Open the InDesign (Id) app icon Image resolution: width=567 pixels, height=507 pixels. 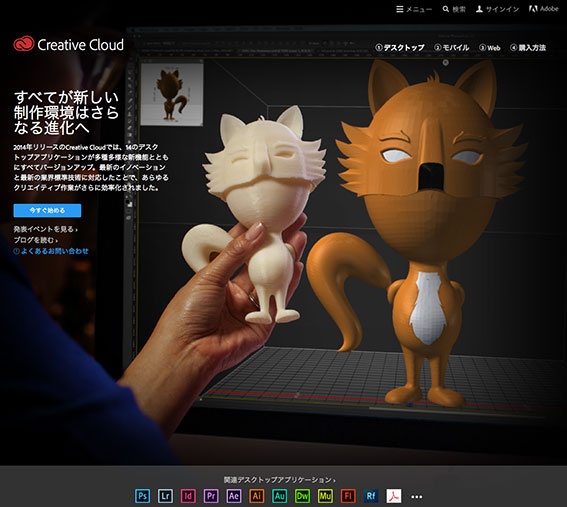188,496
